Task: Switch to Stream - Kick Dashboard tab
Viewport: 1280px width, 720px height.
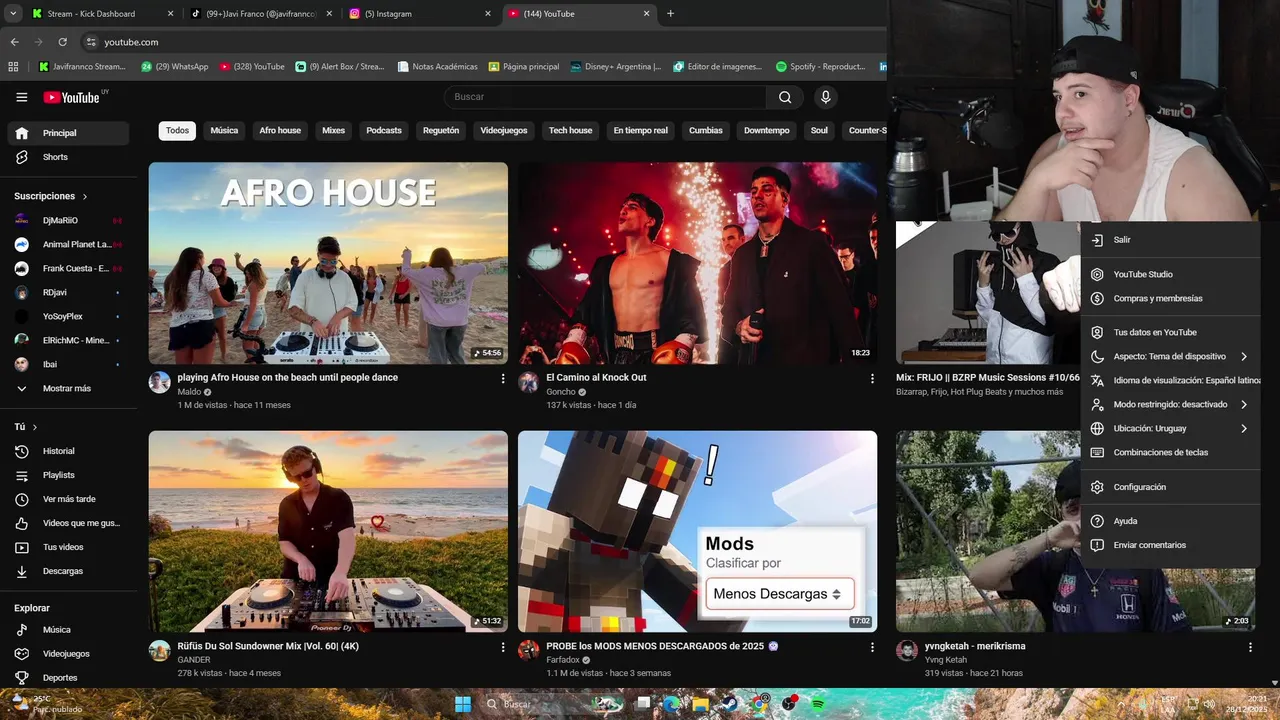Action: (100, 14)
